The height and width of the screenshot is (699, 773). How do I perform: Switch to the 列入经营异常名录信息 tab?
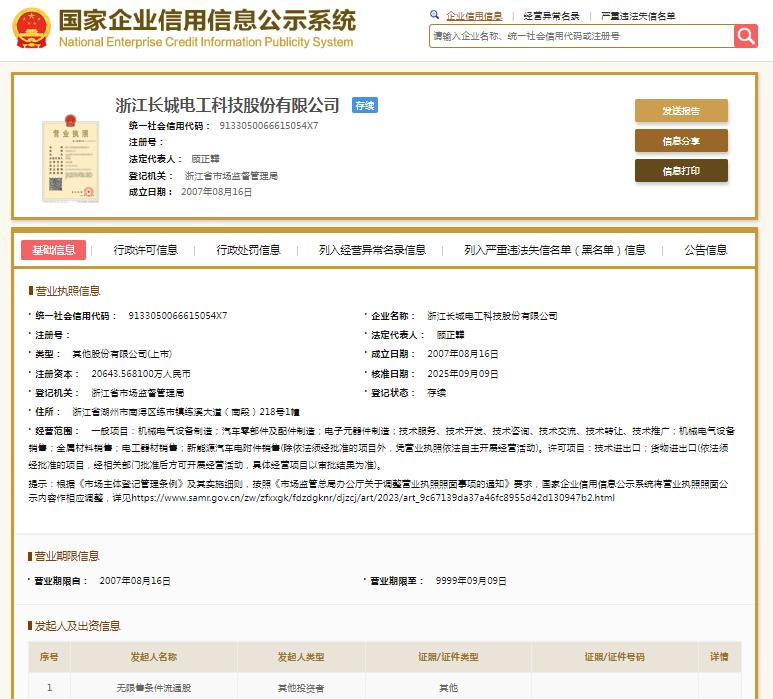click(x=372, y=250)
